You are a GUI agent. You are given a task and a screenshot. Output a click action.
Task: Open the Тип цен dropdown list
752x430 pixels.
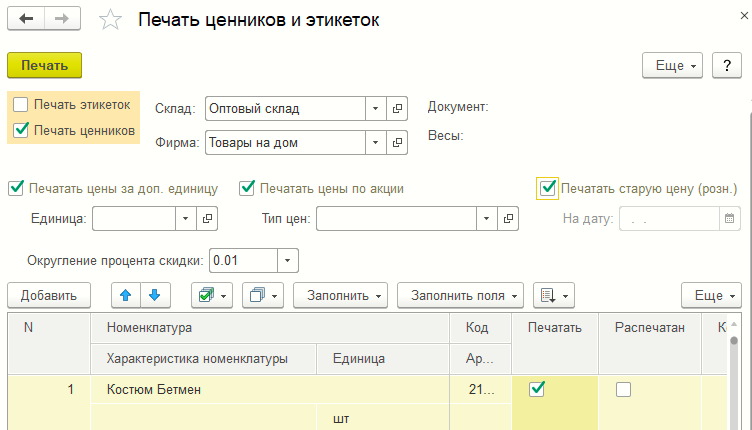coord(486,217)
